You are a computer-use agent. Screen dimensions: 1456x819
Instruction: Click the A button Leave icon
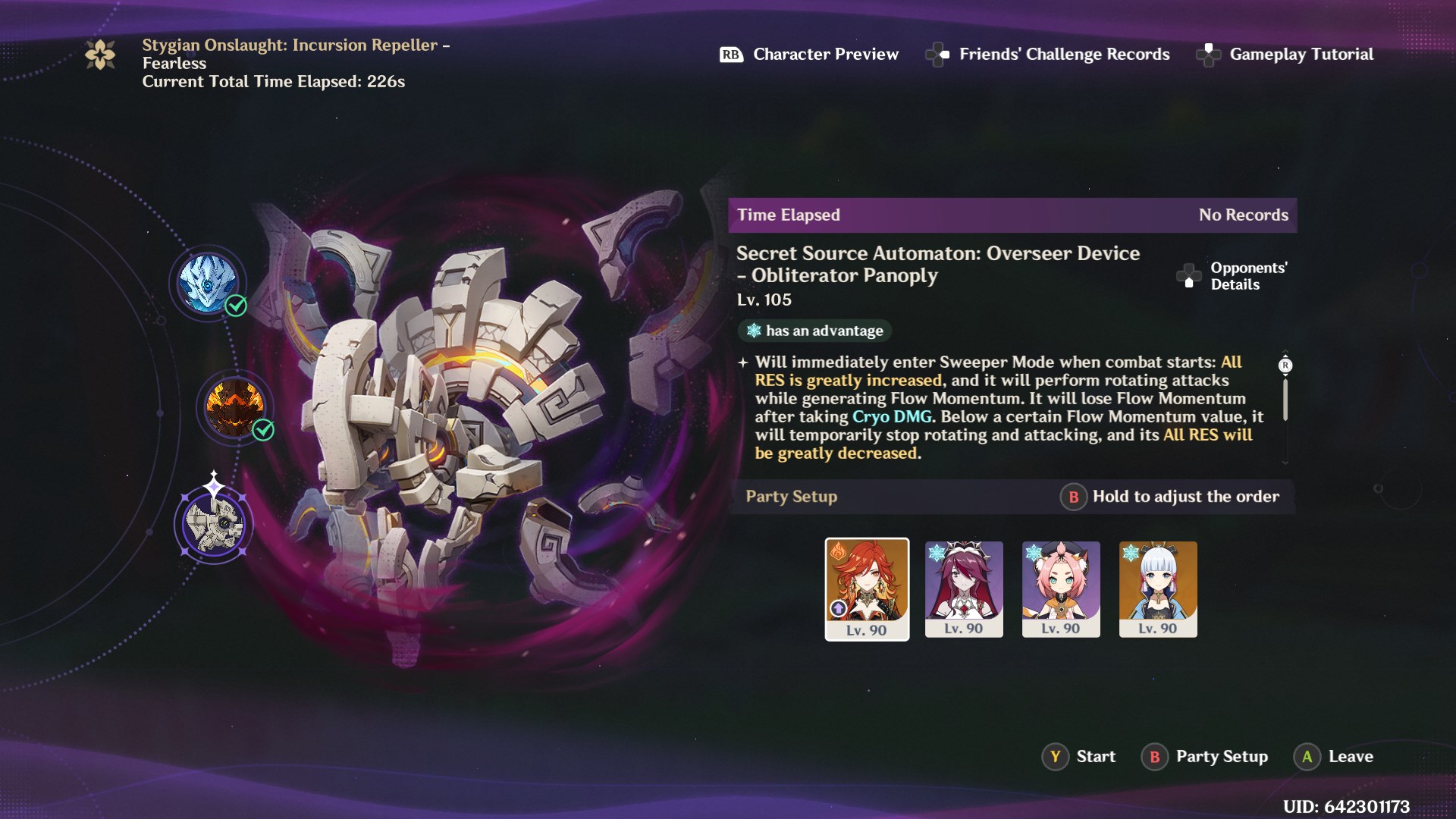tap(1307, 756)
